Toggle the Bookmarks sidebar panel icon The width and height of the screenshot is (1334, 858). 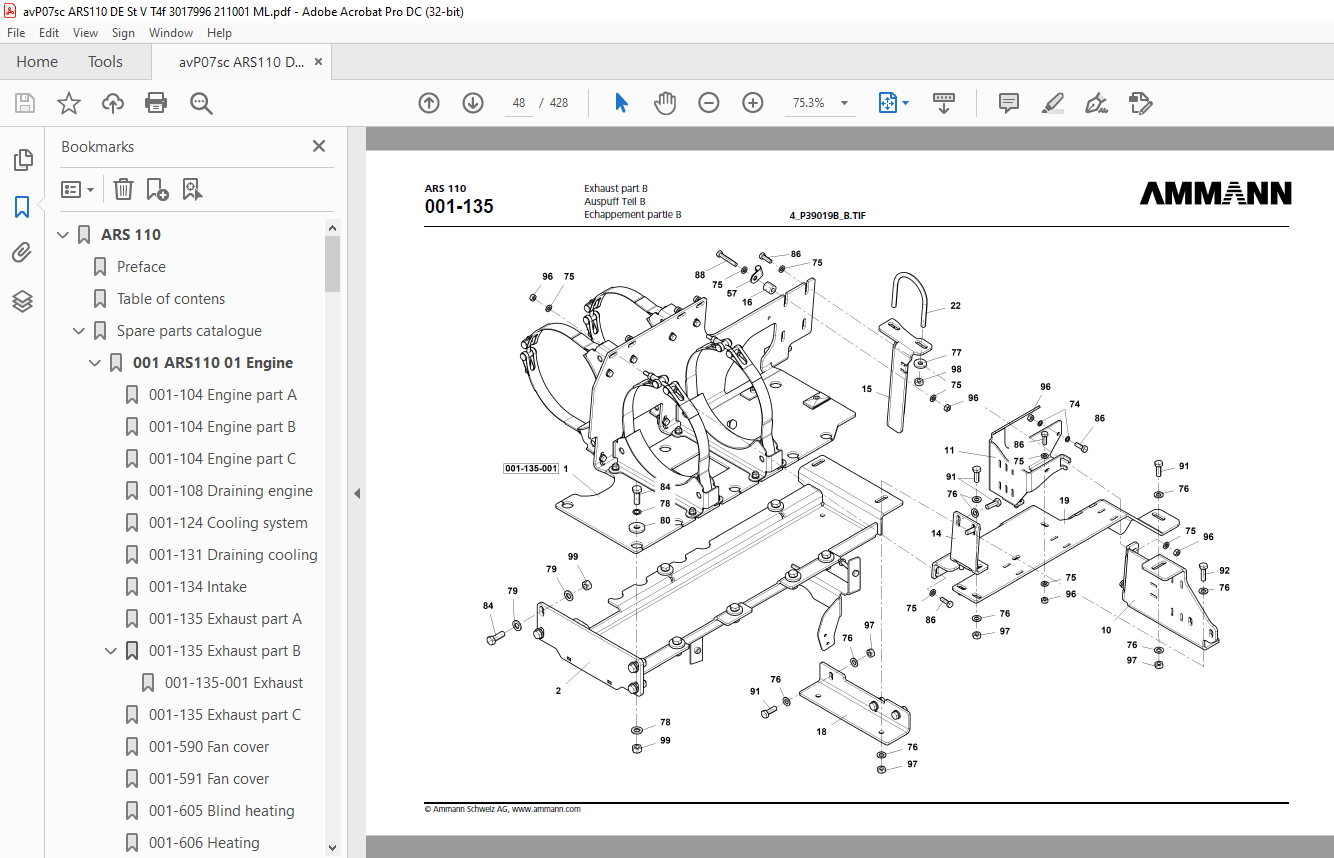(x=22, y=207)
